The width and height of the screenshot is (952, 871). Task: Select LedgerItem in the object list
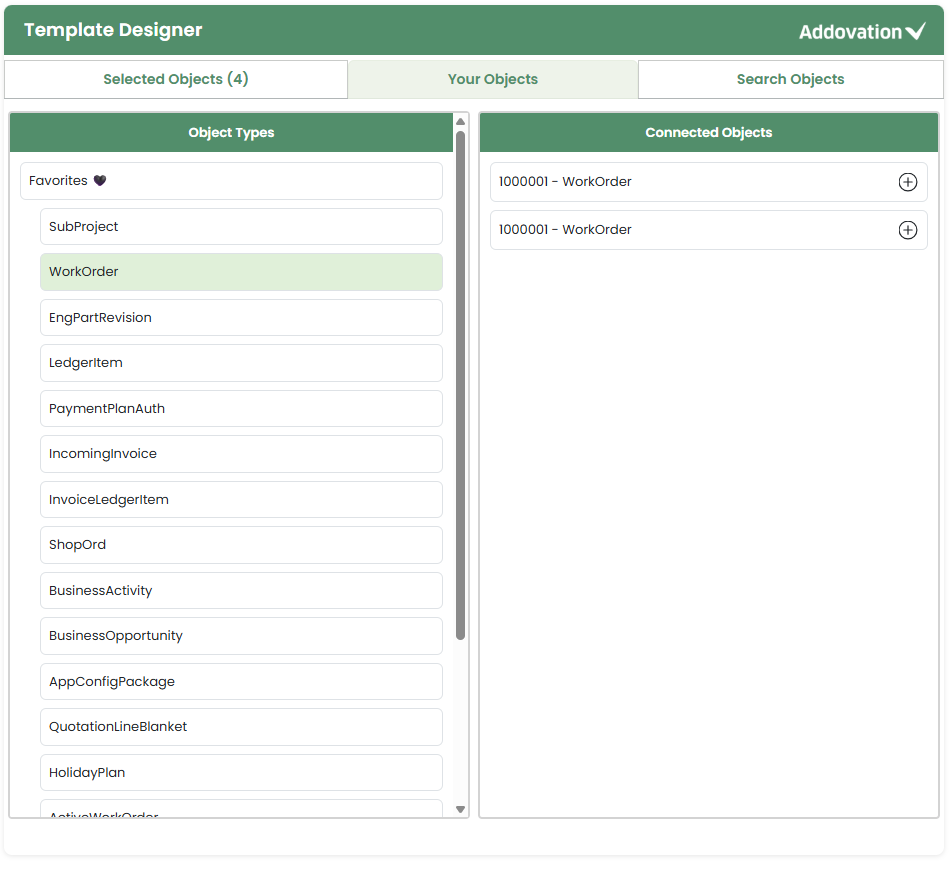coord(241,363)
